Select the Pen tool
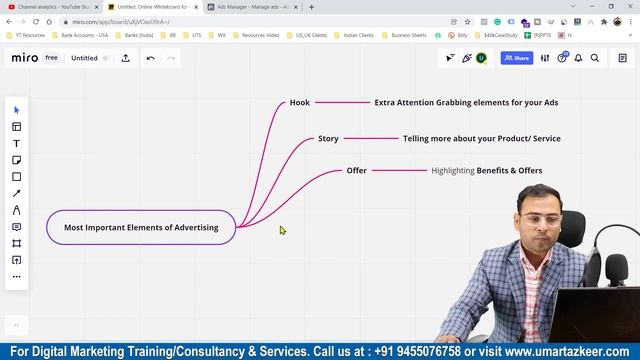 point(16,210)
